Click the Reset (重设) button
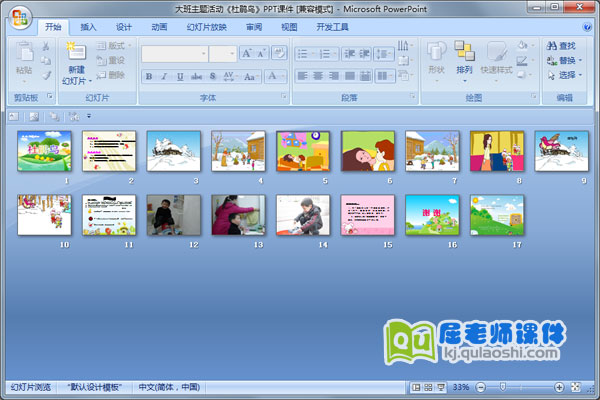The height and width of the screenshot is (400, 600). [x=111, y=60]
